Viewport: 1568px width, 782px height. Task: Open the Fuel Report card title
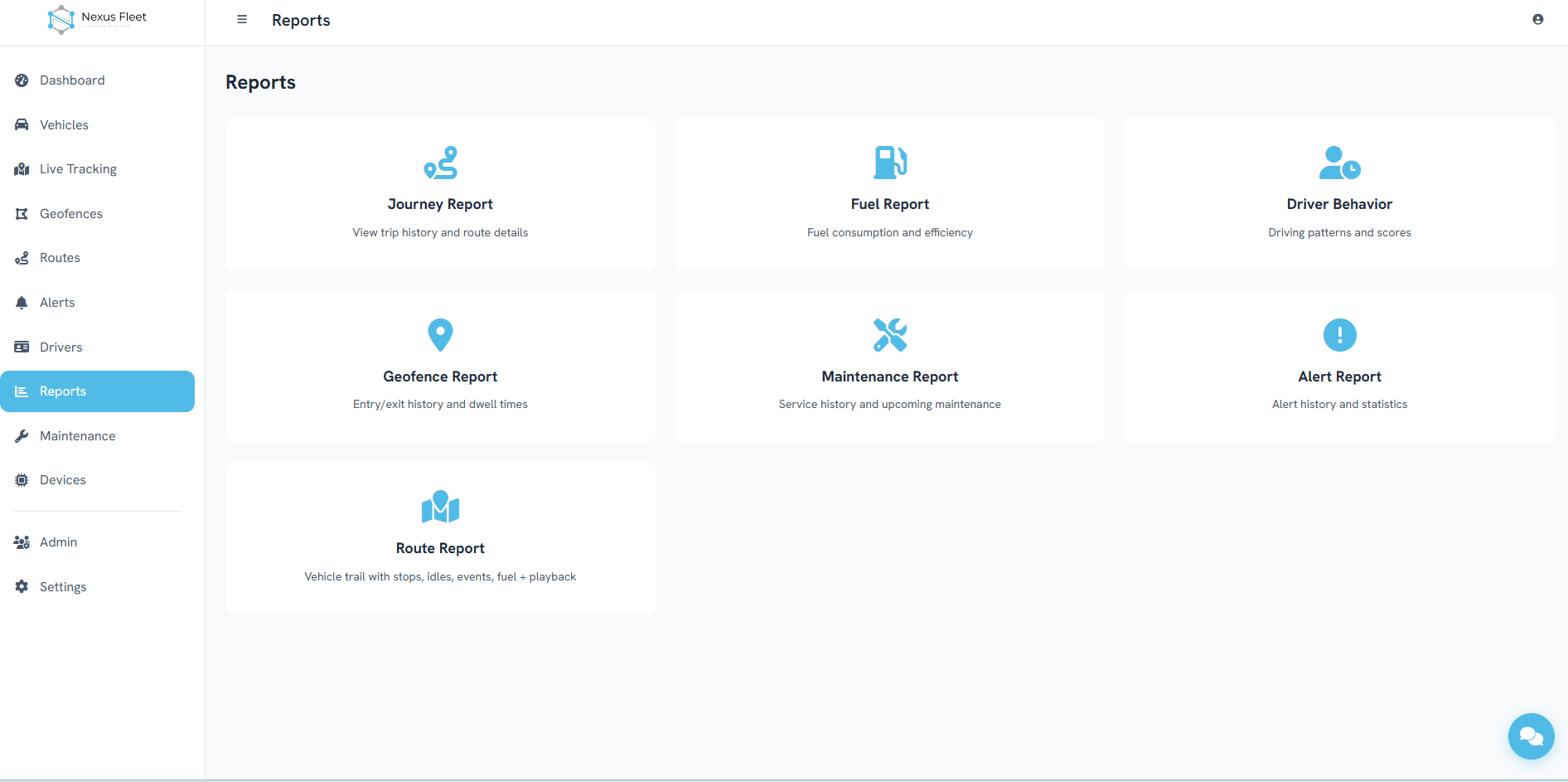click(890, 204)
